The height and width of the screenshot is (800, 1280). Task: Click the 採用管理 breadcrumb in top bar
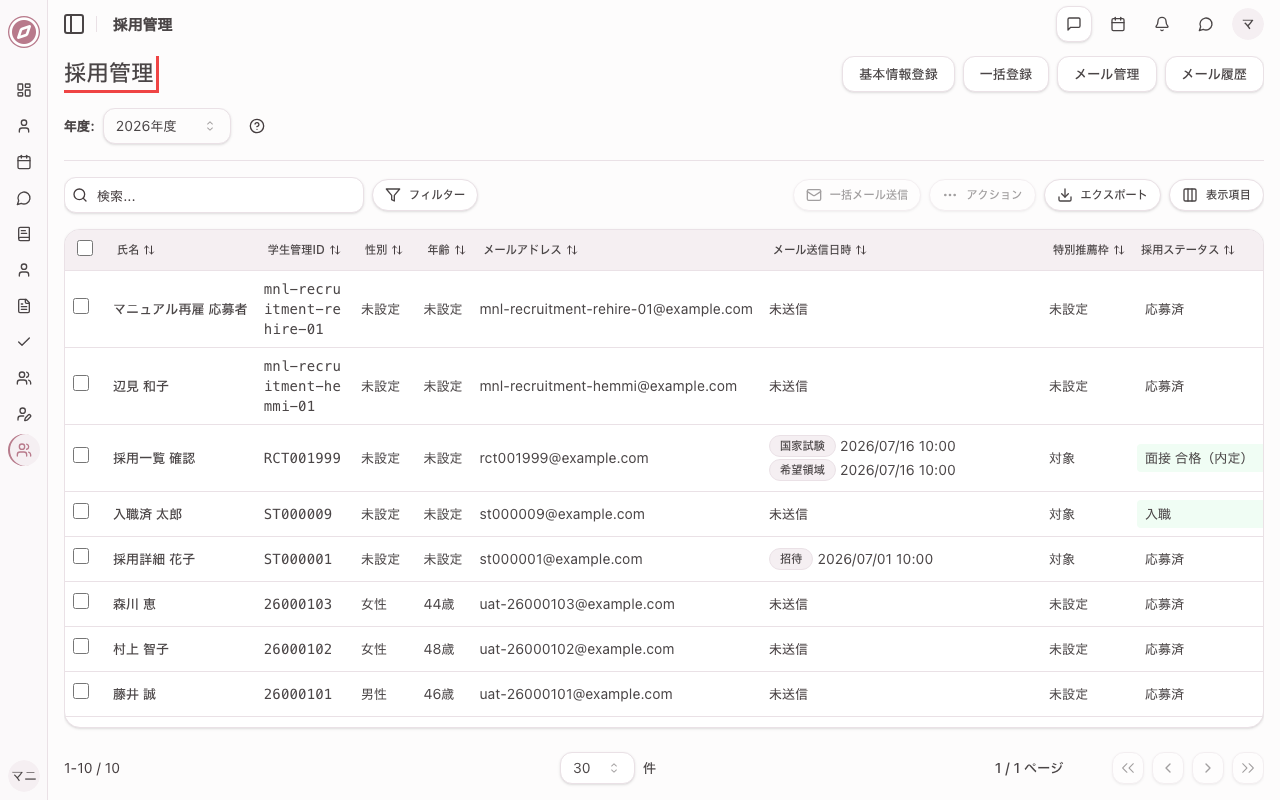coord(143,24)
